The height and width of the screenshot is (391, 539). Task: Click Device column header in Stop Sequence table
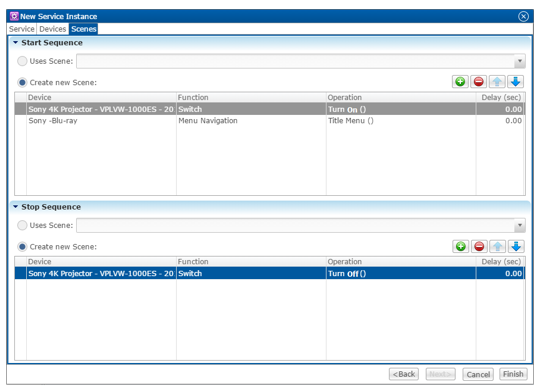[x=101, y=262]
